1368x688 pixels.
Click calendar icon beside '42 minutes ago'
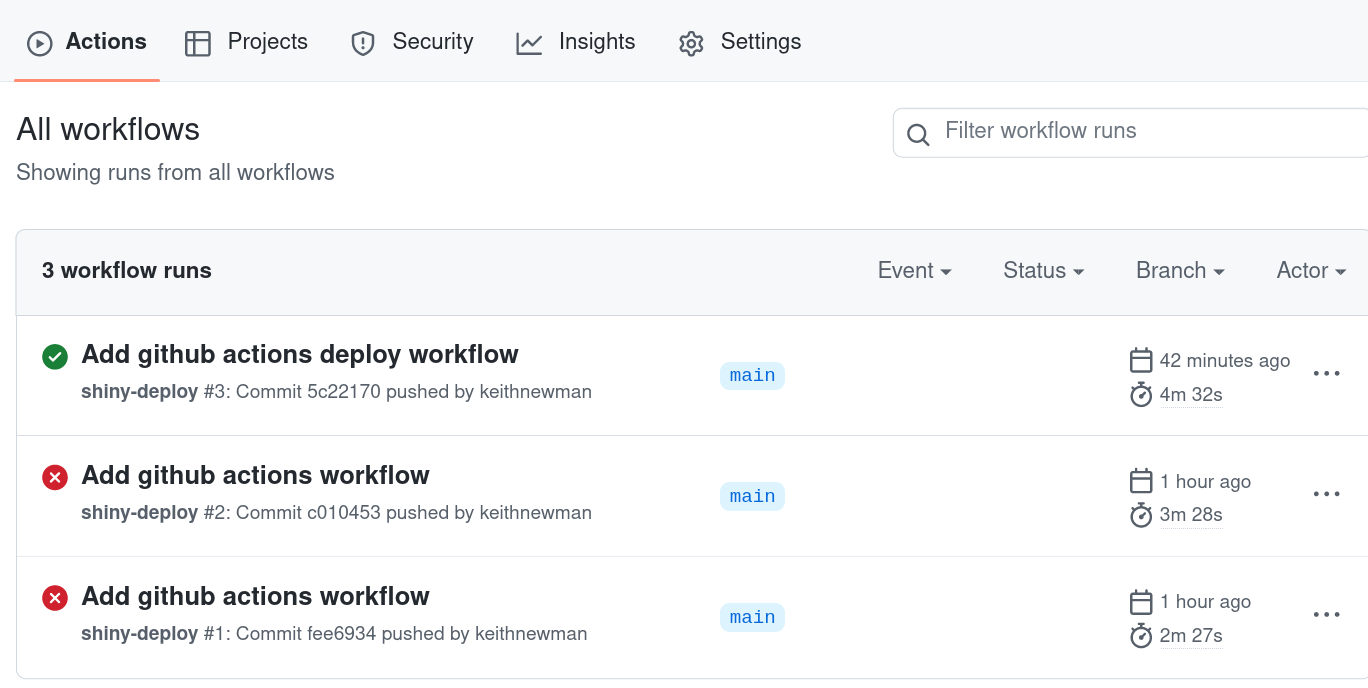click(x=1141, y=360)
